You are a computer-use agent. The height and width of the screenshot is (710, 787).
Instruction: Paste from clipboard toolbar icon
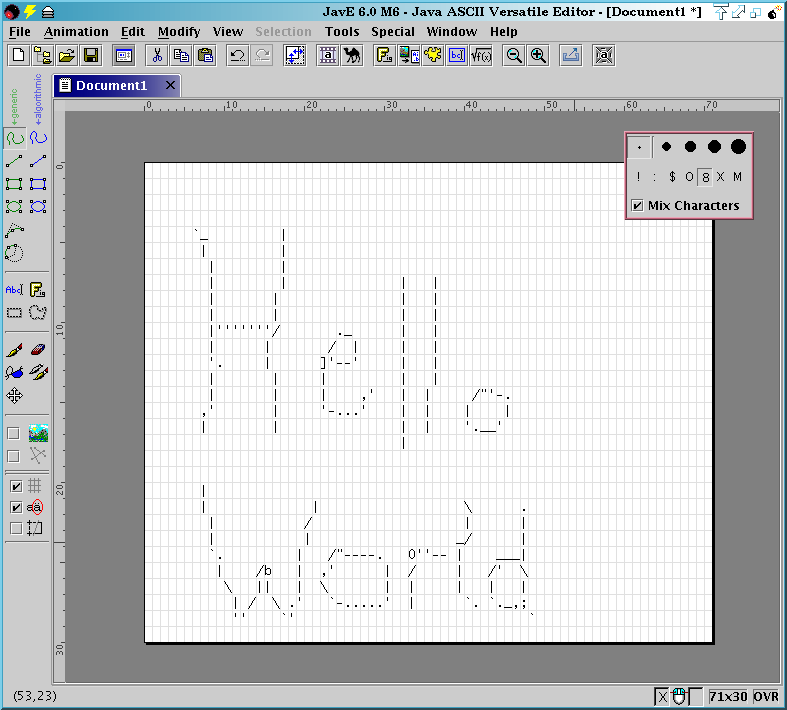pos(205,55)
